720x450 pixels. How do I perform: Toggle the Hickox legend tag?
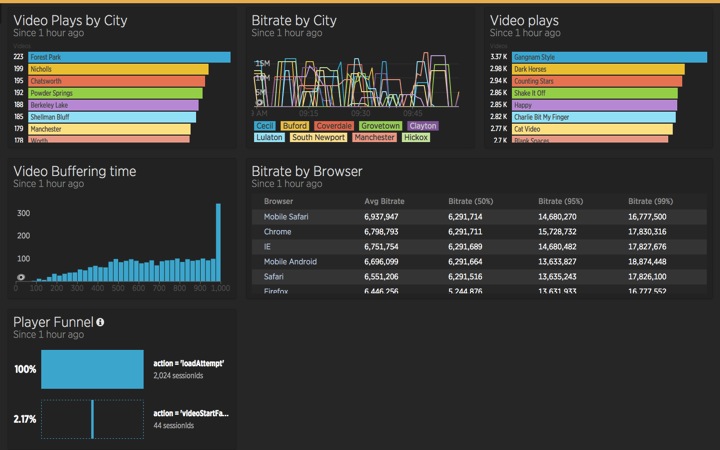[416, 137]
